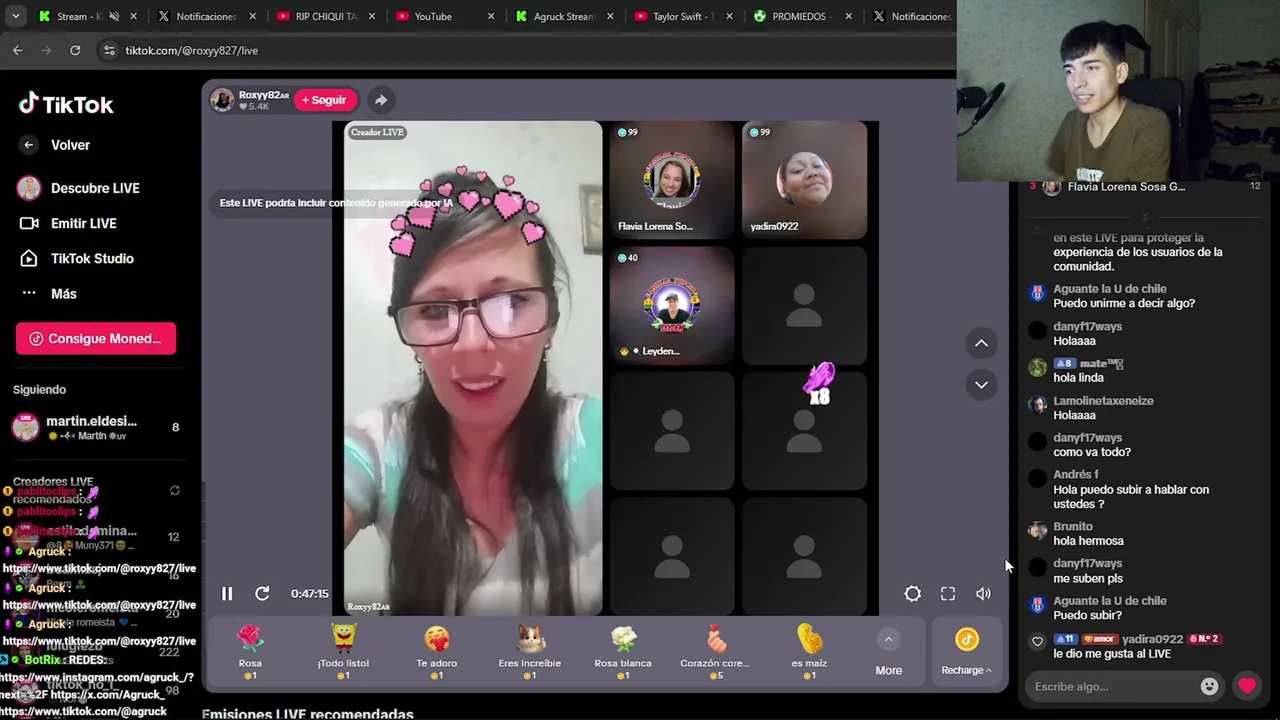Close the YouTube browser tab
This screenshot has width=1280, height=720.
(x=491, y=16)
